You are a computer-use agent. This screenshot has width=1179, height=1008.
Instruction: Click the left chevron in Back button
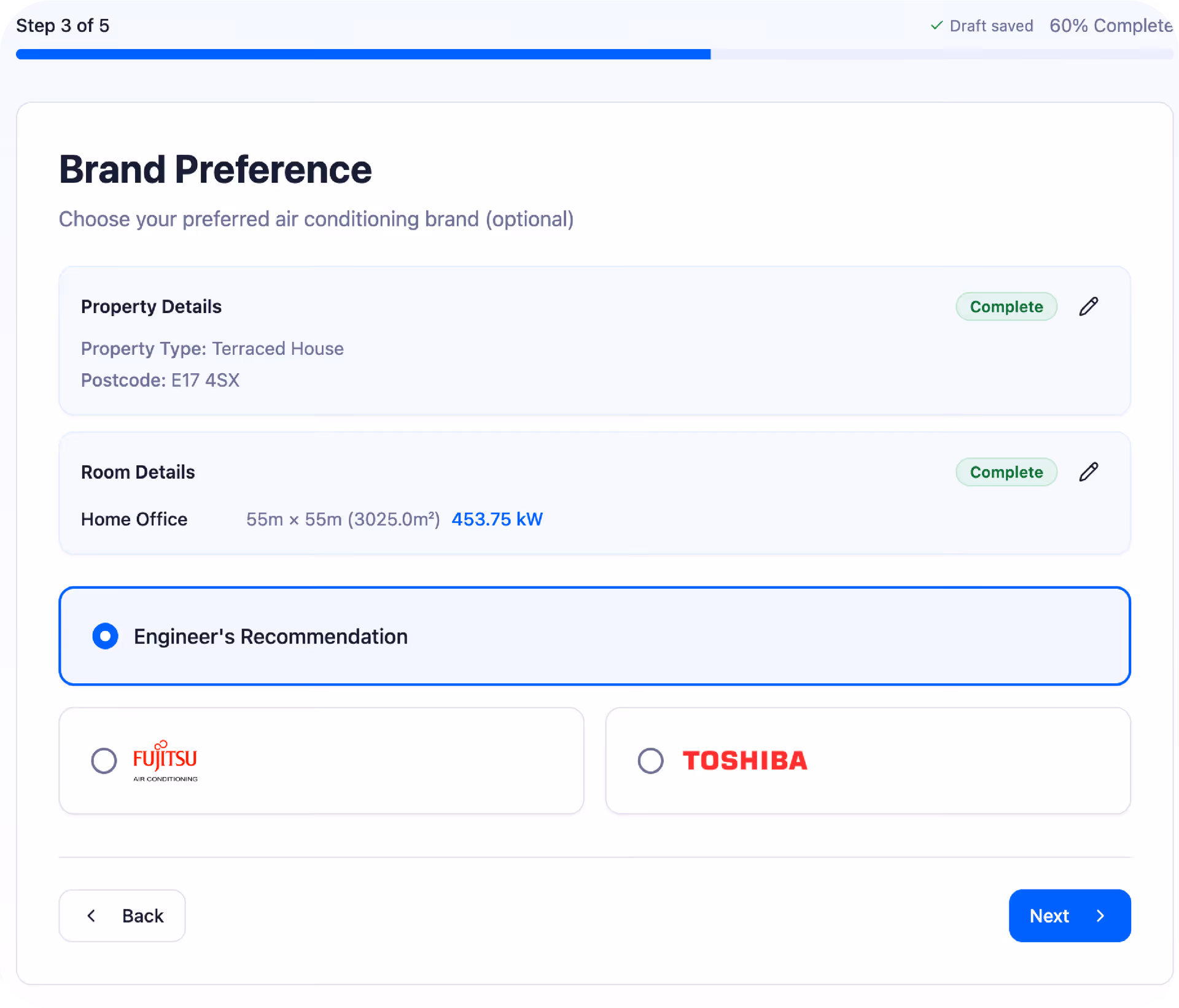91,915
